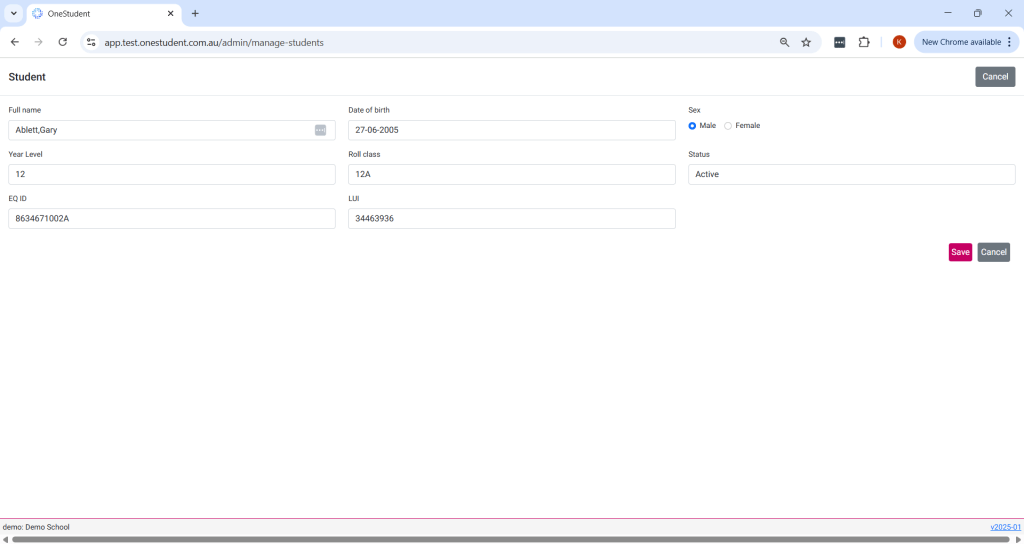Go back using the browser back arrow
Image resolution: width=1024 pixels, height=544 pixels.
pyautogui.click(x=15, y=42)
